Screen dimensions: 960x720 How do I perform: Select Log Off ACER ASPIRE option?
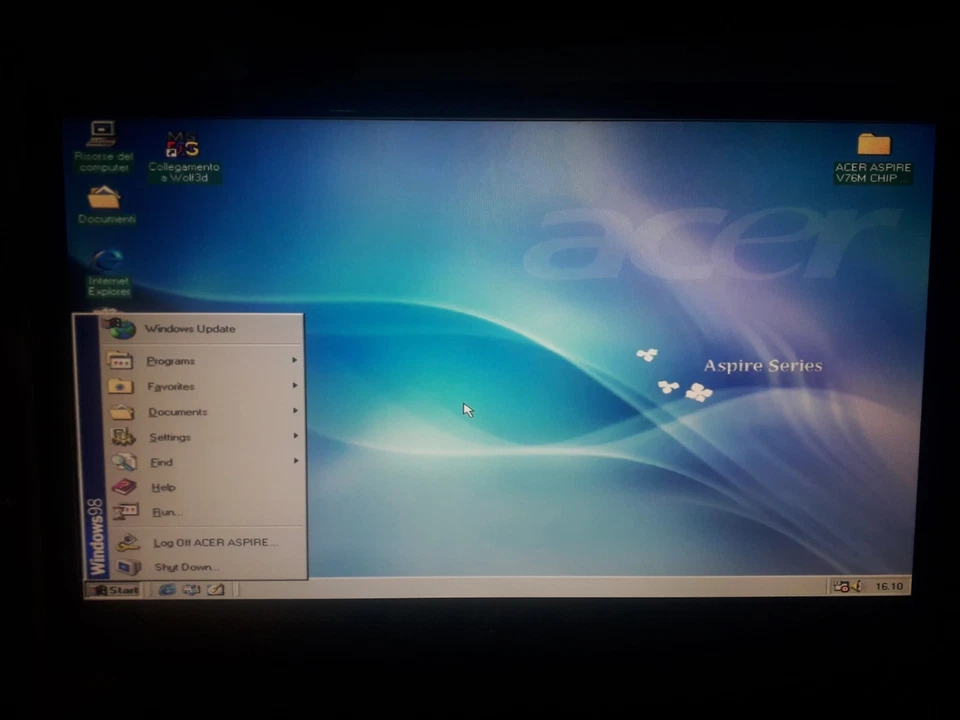coord(215,542)
